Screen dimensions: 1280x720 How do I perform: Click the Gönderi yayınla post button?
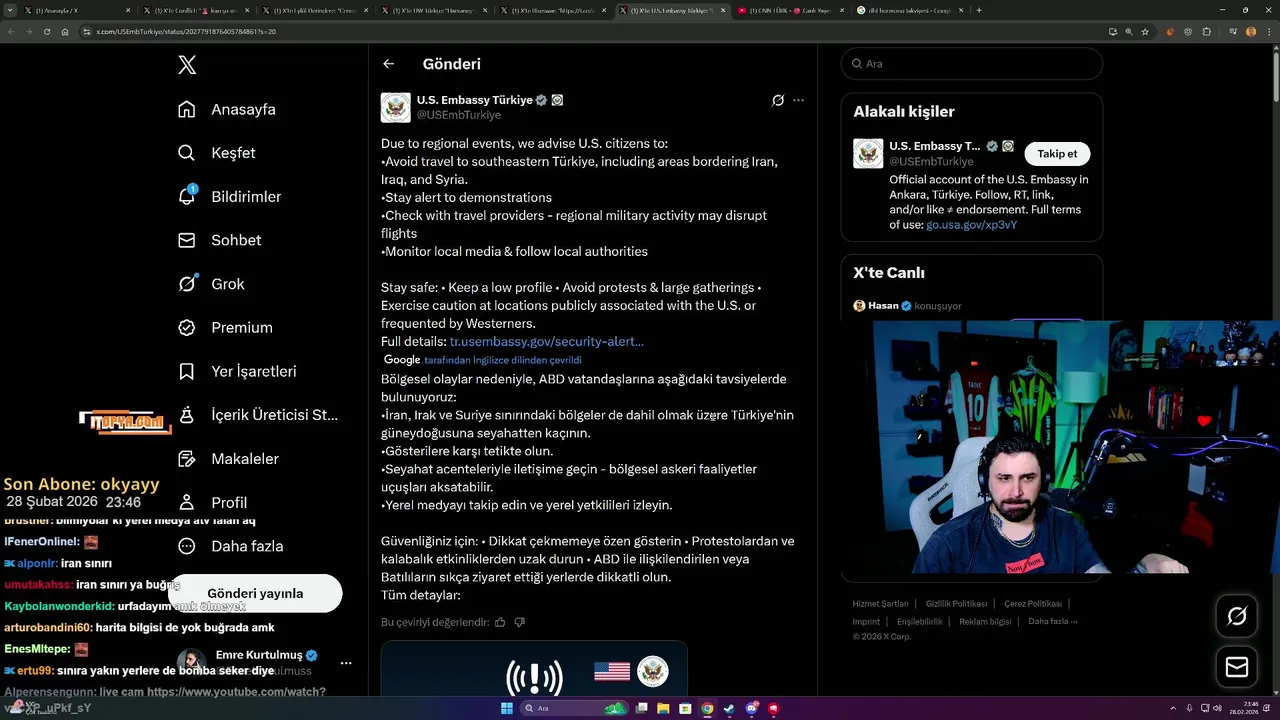point(255,593)
